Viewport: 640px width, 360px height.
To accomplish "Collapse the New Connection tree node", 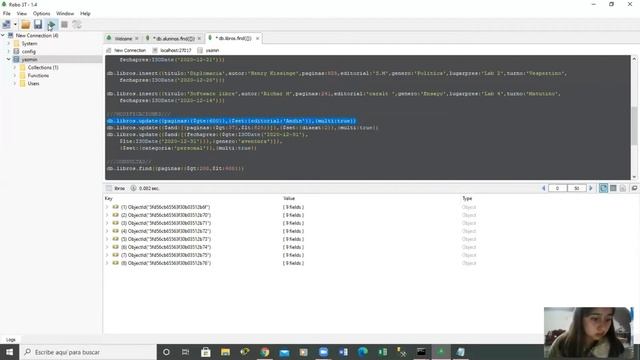I will pos(3,36).
